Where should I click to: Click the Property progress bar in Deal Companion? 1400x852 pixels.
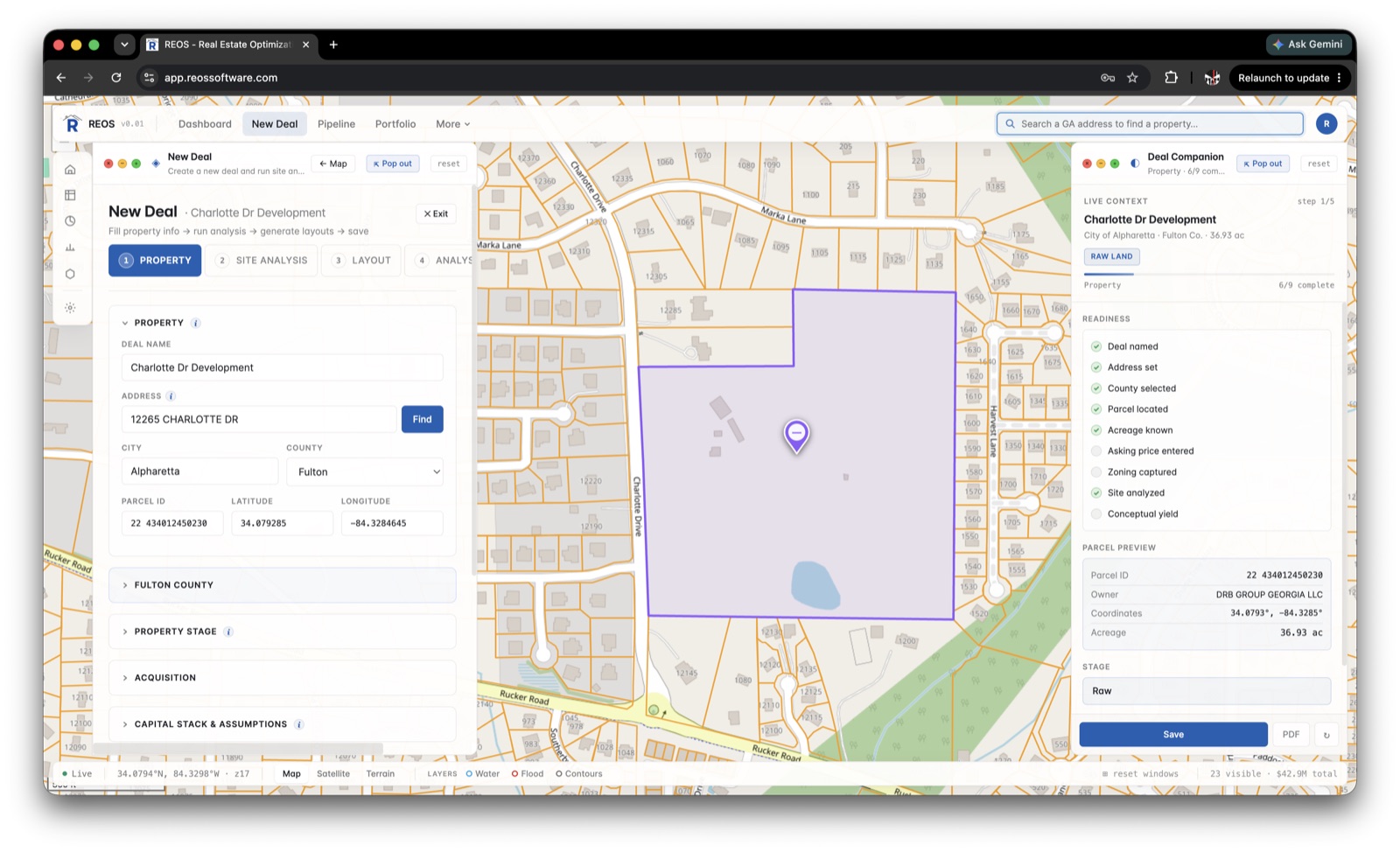click(1208, 275)
